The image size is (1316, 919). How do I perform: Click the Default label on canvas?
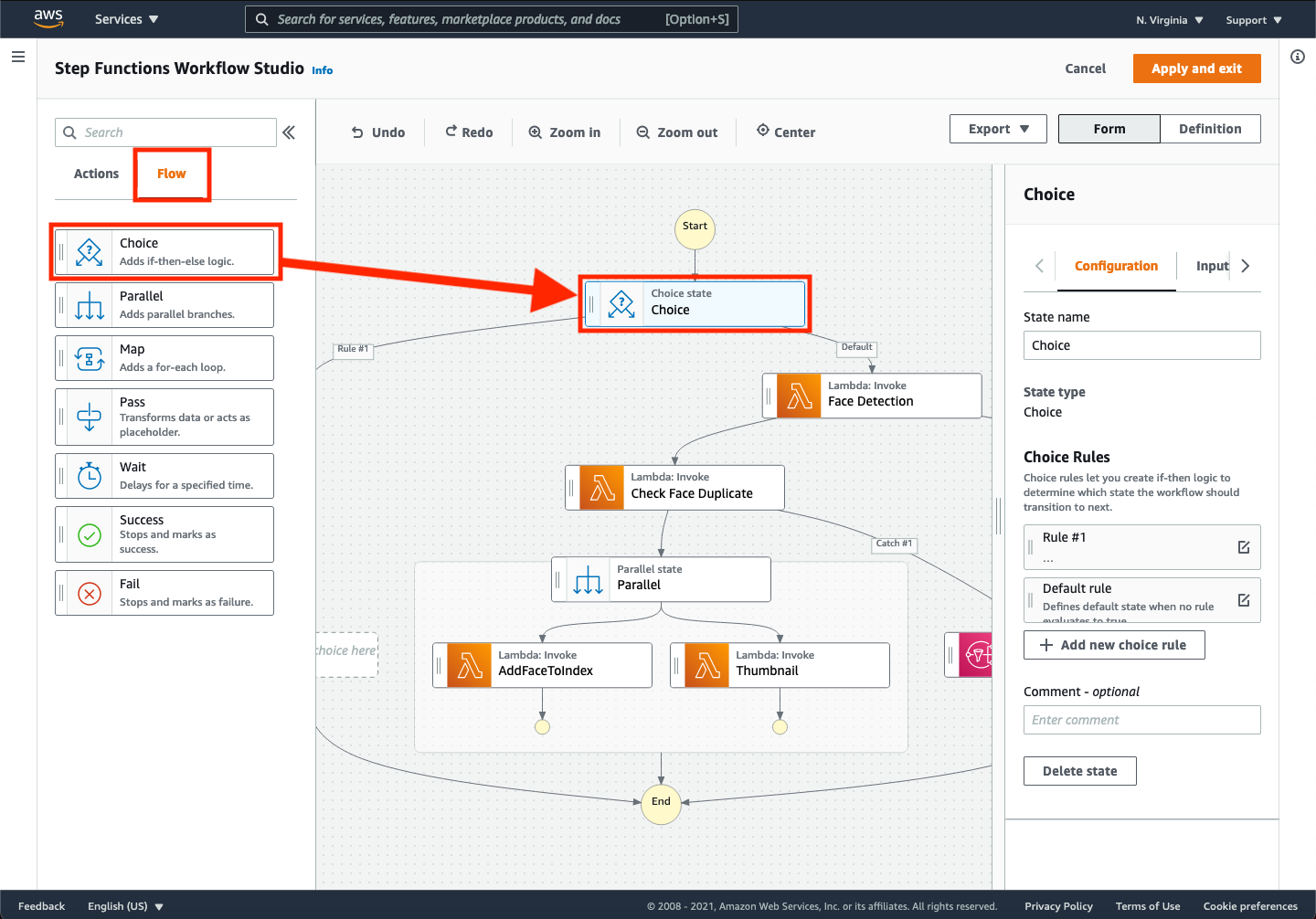click(x=857, y=347)
